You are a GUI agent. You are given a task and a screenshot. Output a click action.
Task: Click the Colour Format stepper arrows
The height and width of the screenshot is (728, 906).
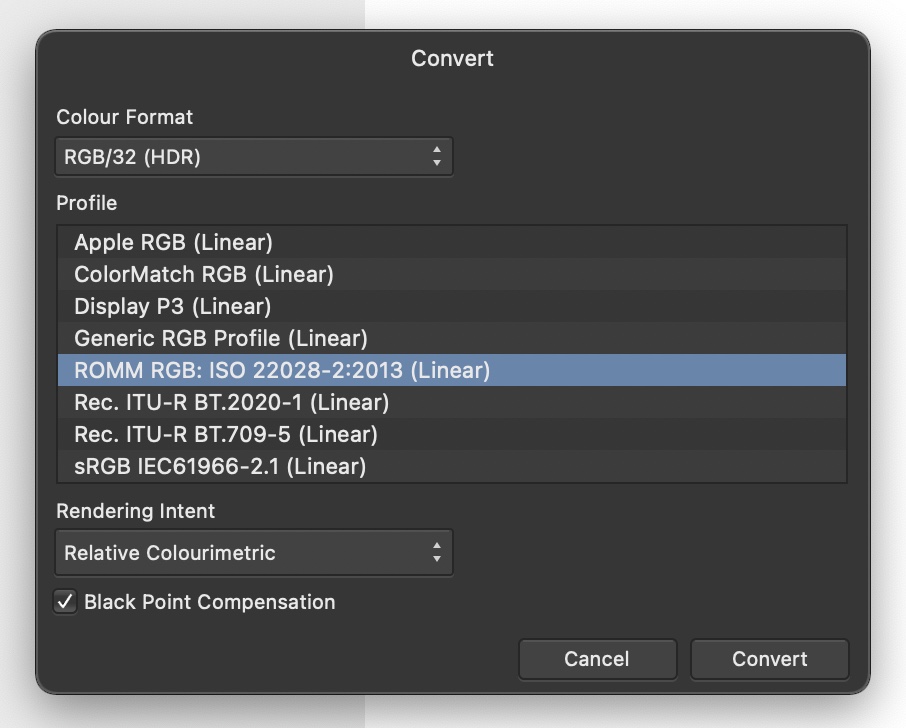tap(438, 156)
